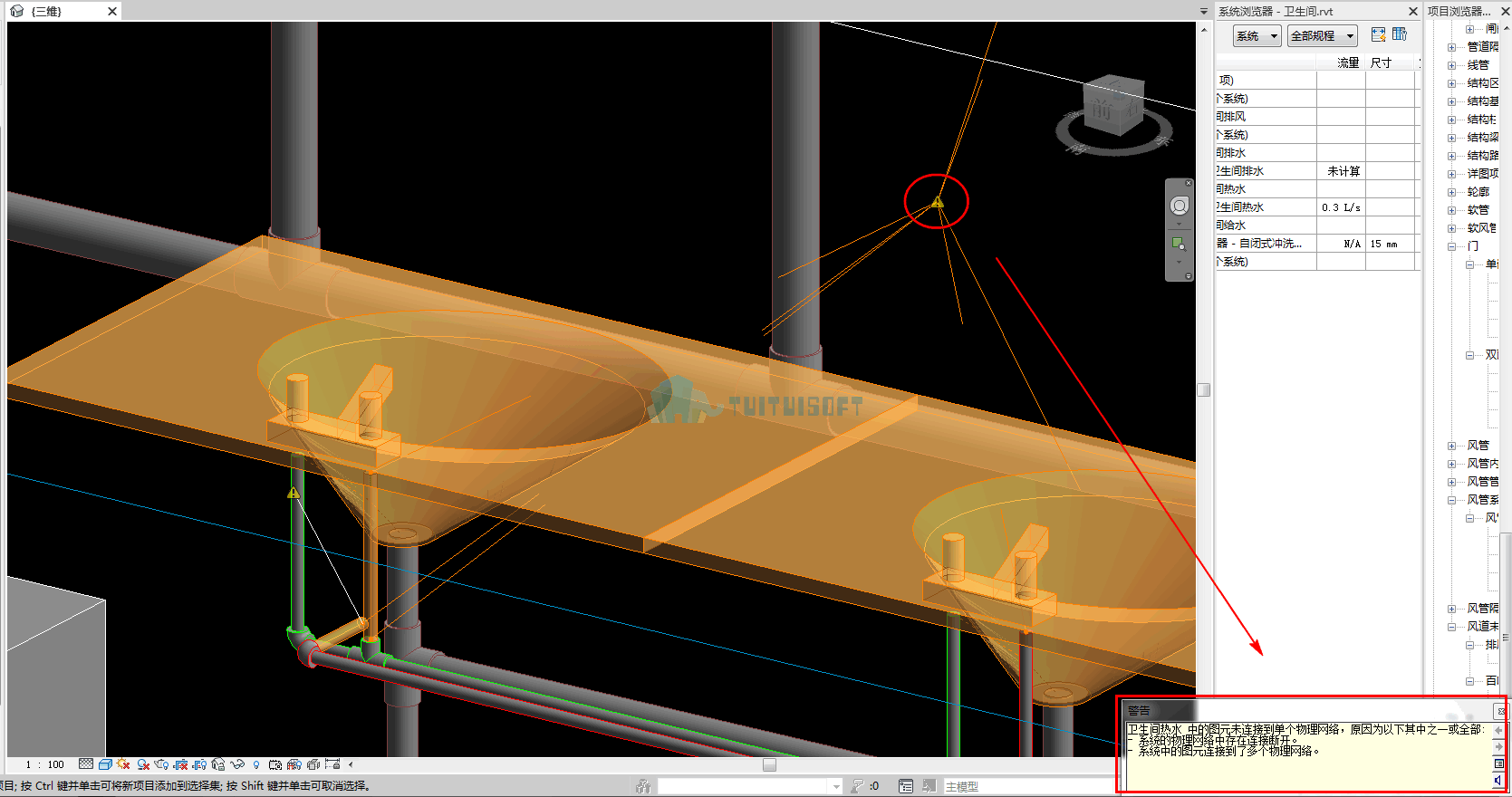Expand the 轮廓 tree node
This screenshot has width=1512, height=797.
pos(1451,192)
